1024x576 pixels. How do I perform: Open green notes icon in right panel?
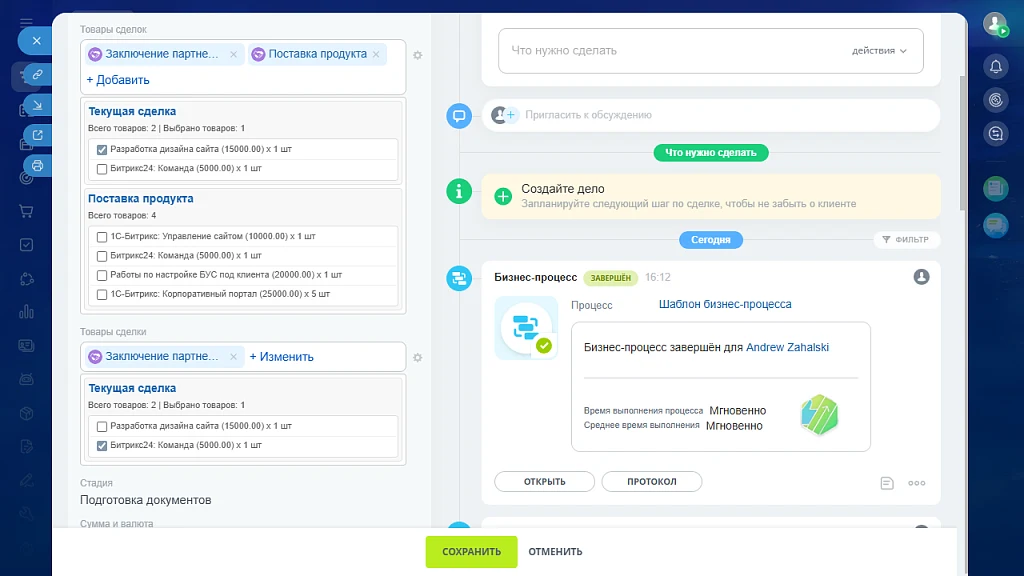[x=995, y=189]
